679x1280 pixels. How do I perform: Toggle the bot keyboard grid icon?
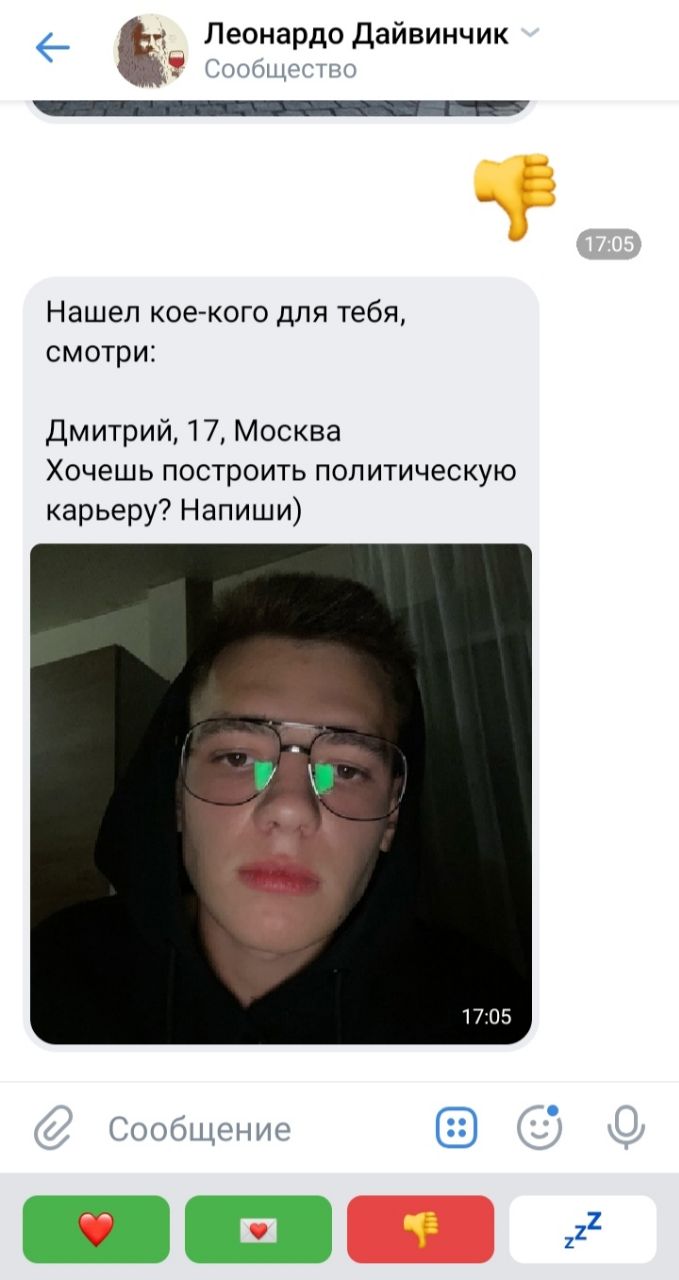click(456, 1129)
